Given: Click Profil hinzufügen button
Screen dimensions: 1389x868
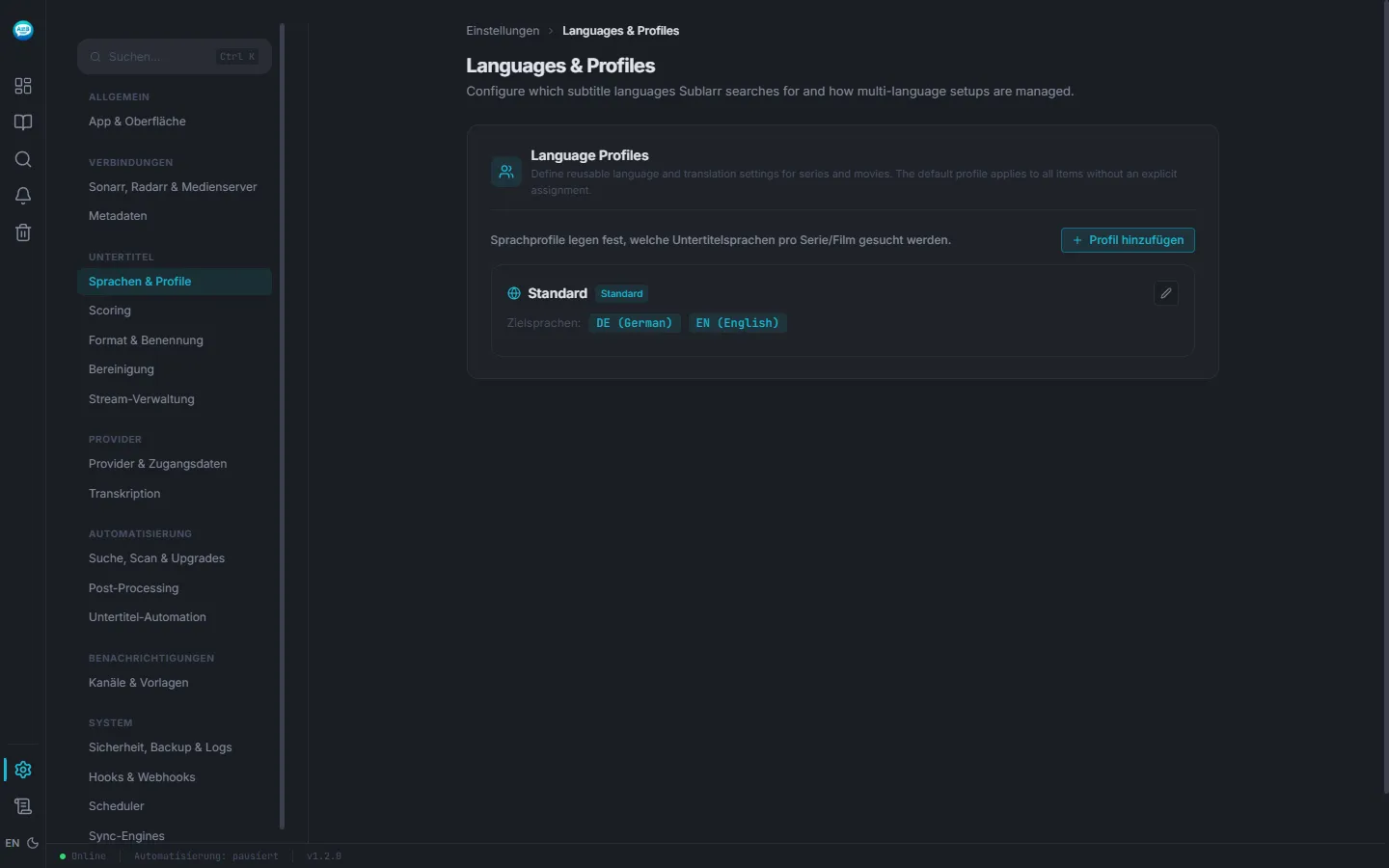Looking at the screenshot, I should coord(1128,240).
